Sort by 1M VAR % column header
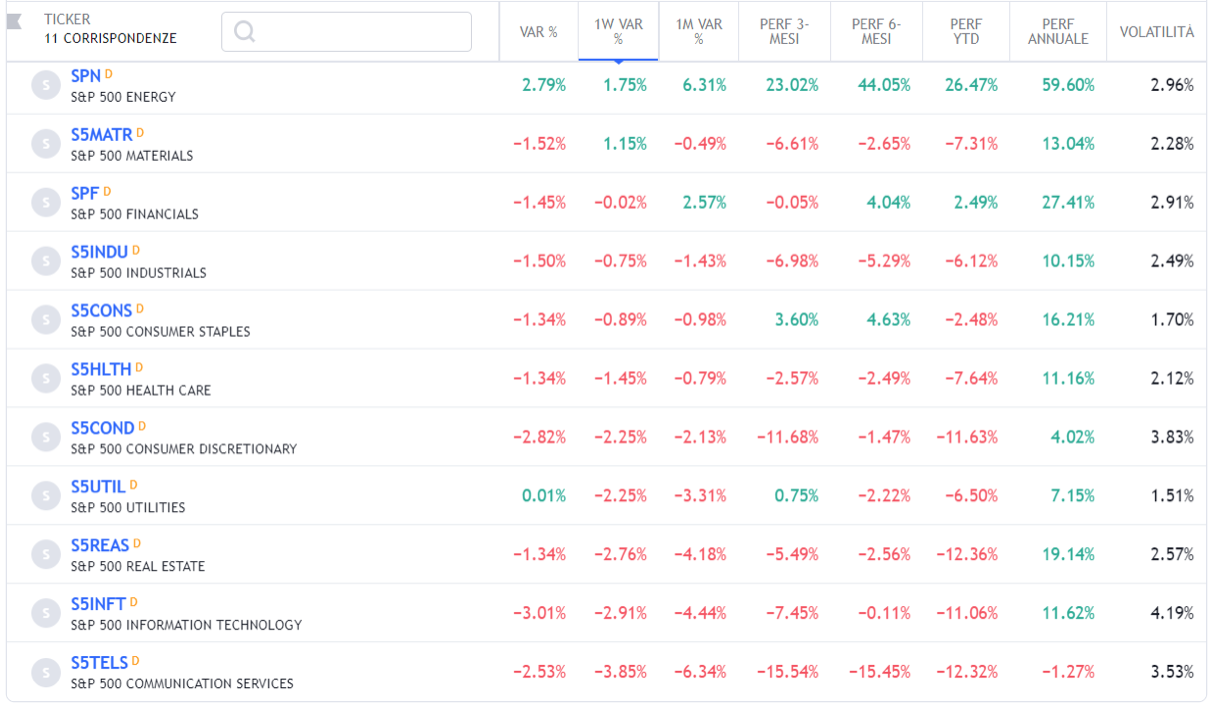 pyautogui.click(x=698, y=32)
